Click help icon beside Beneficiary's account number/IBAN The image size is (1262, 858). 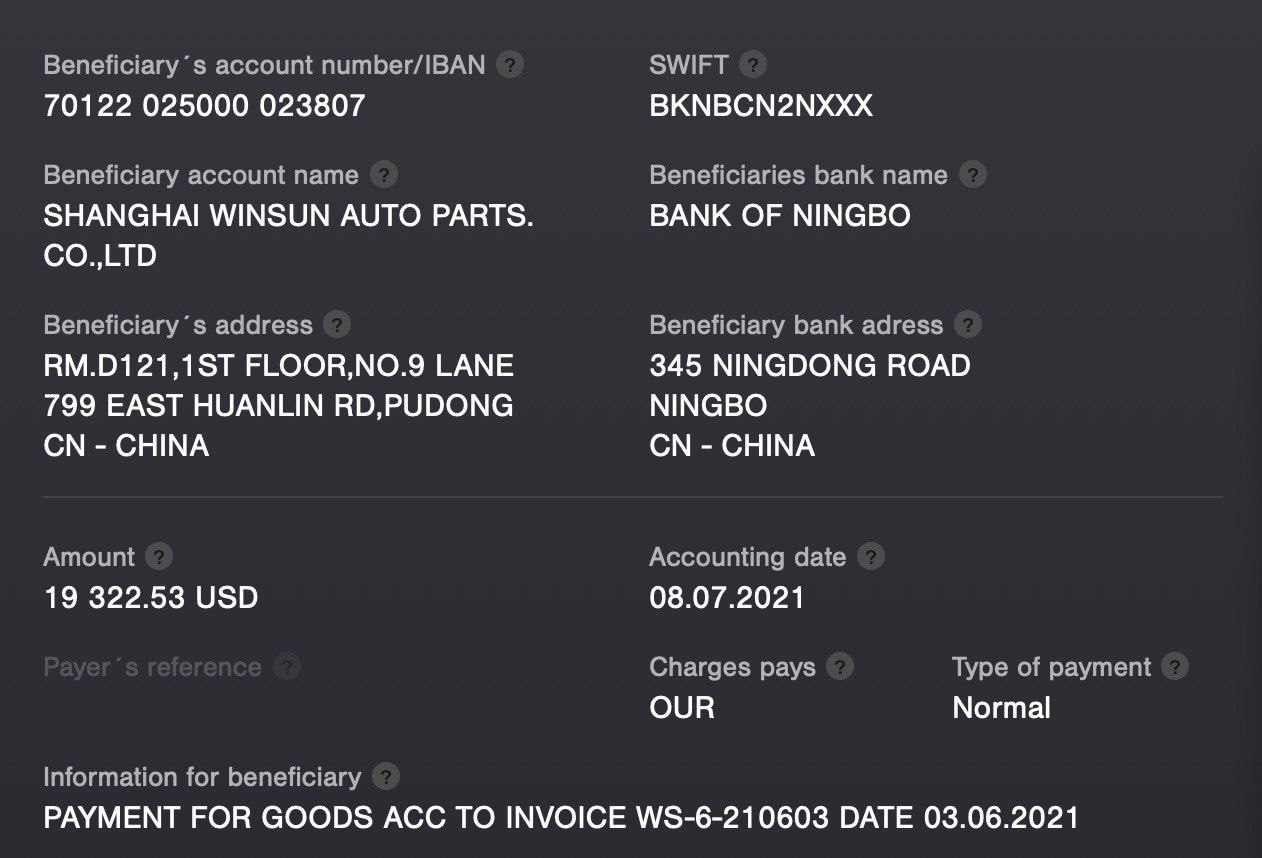[510, 65]
